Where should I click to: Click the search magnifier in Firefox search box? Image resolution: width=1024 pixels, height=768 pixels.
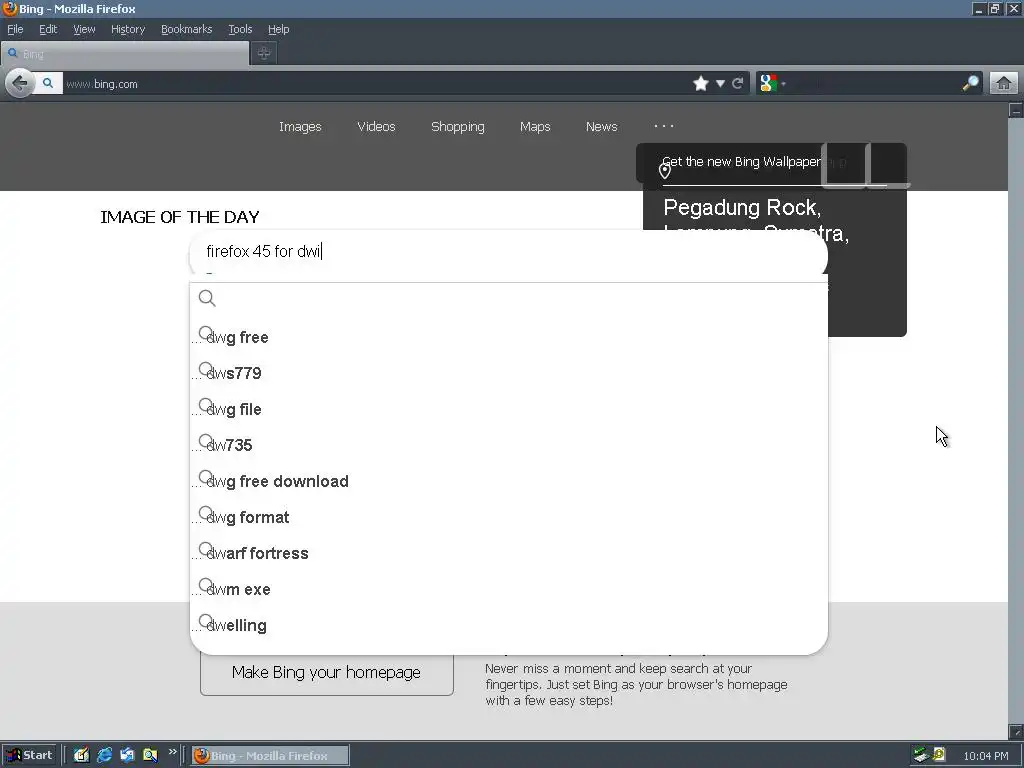970,83
